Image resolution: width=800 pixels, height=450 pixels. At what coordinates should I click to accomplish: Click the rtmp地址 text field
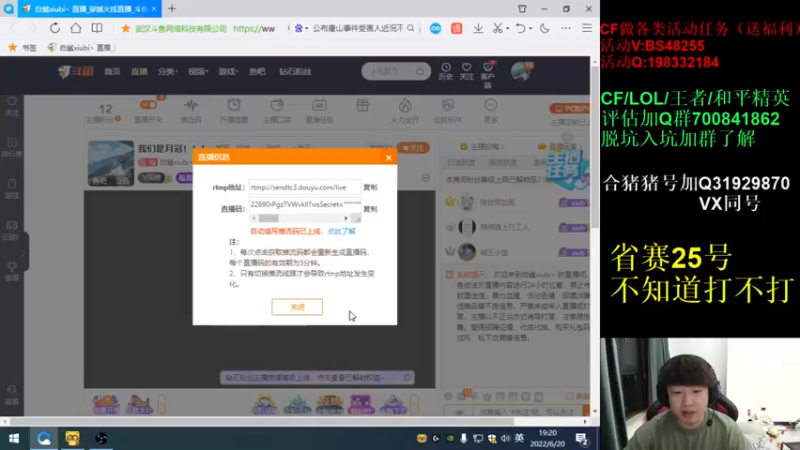pyautogui.click(x=305, y=187)
